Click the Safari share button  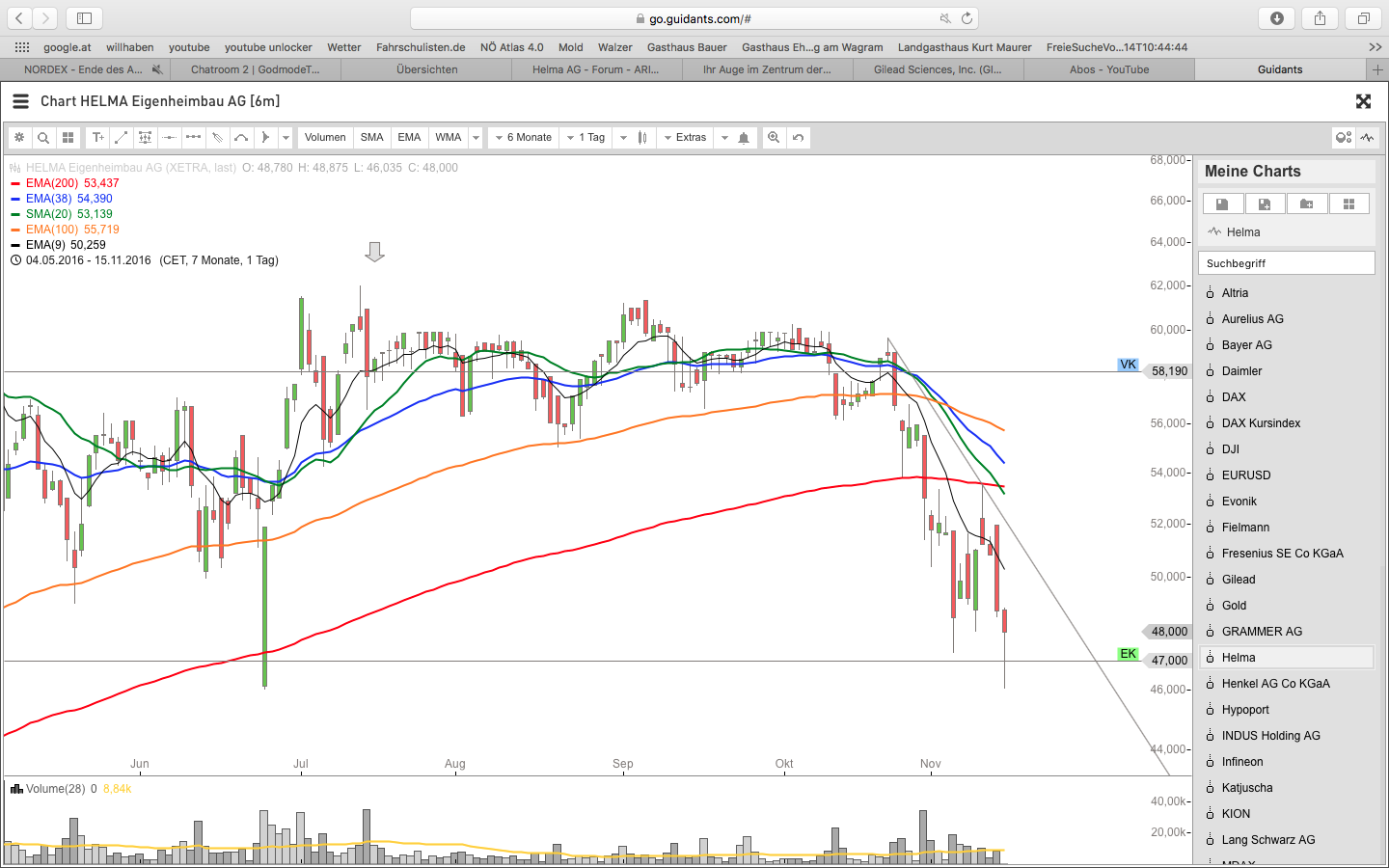coord(1320,18)
